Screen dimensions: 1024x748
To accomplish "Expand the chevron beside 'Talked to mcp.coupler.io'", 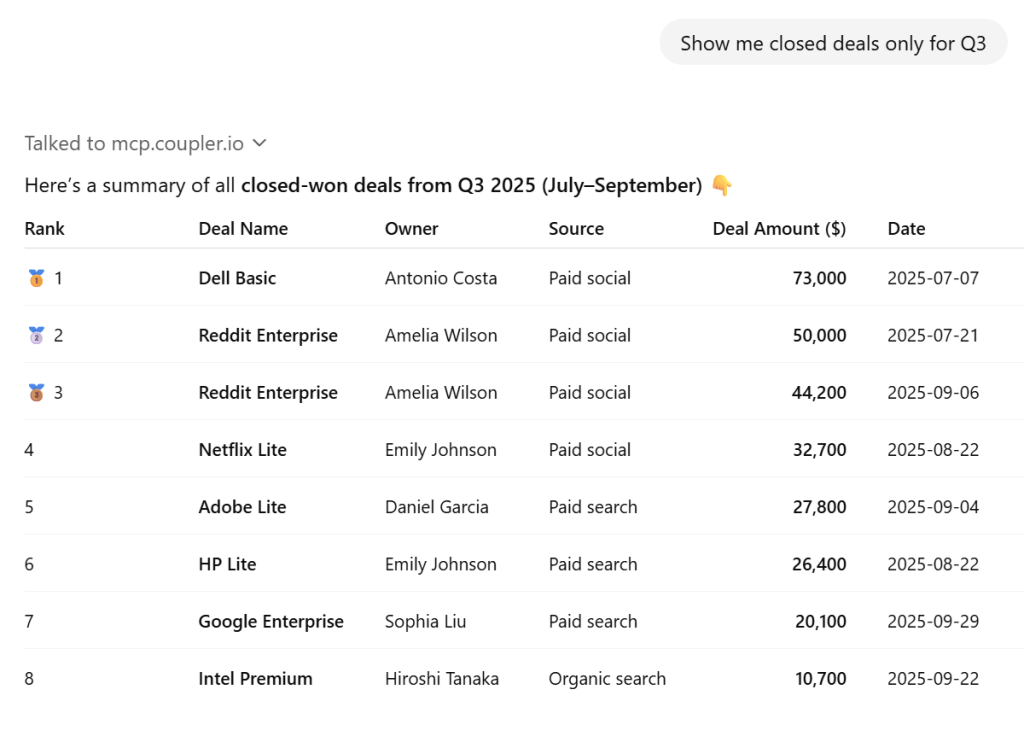I will click(x=260, y=143).
